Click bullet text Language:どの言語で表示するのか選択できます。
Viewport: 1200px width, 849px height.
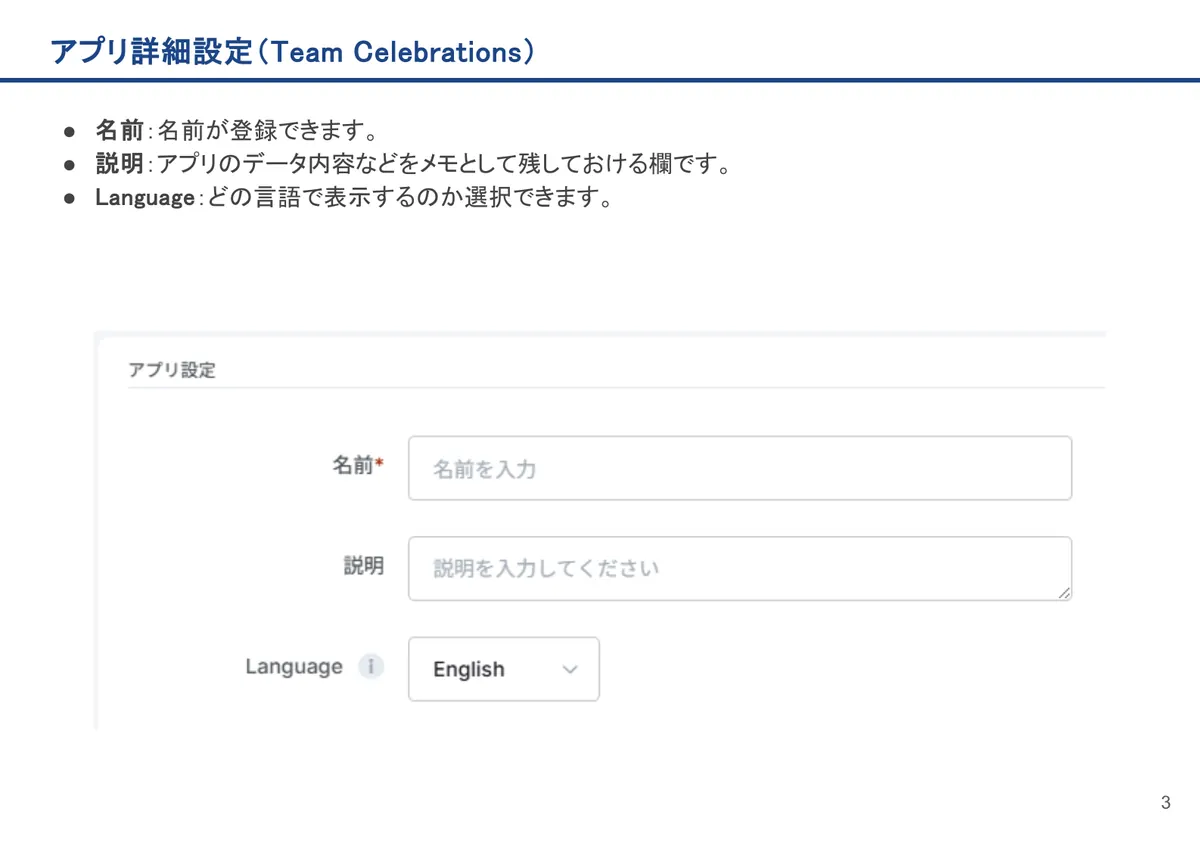click(x=354, y=197)
